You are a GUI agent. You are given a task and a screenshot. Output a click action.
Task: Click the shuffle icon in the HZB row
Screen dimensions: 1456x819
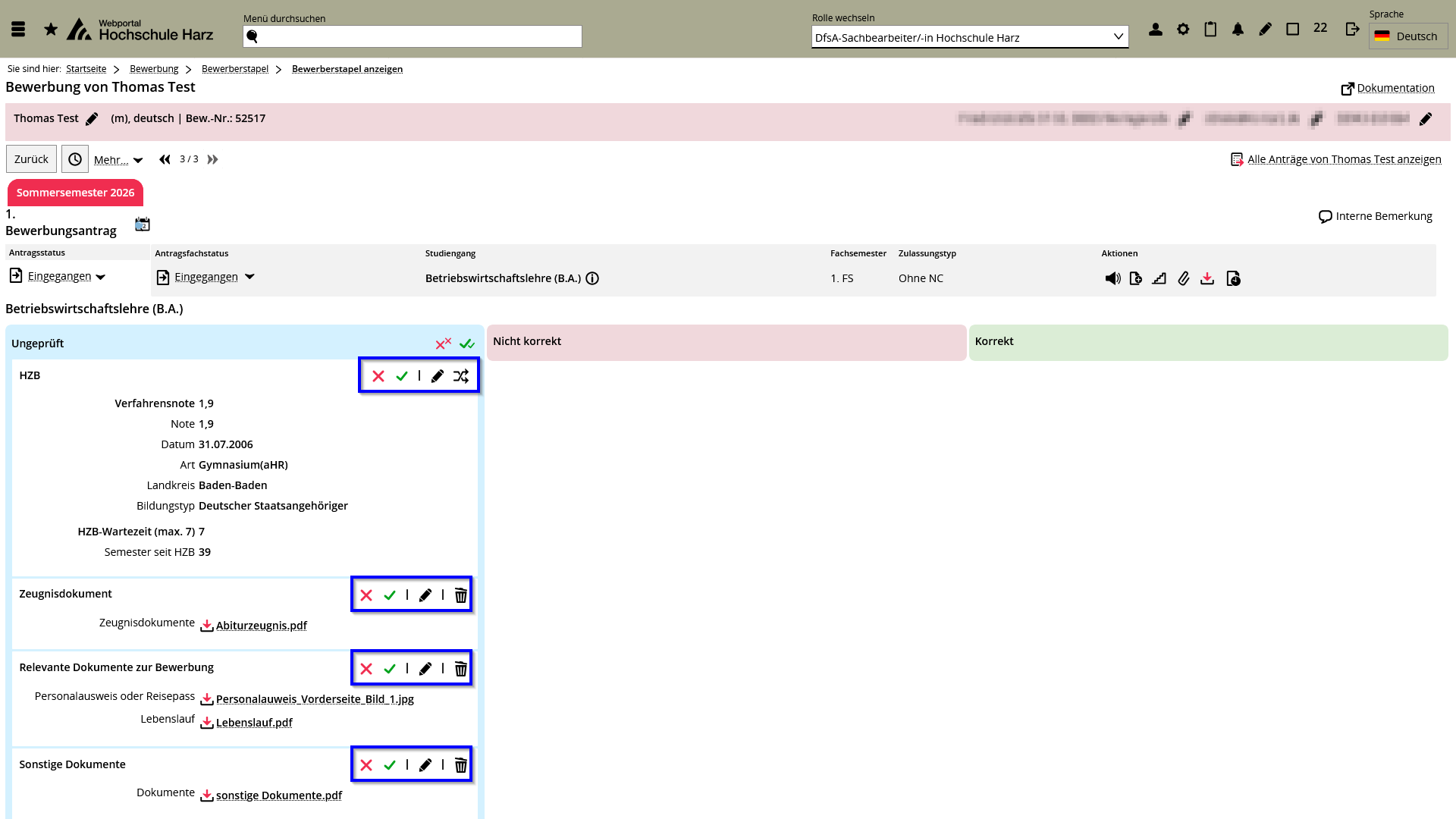pos(461,376)
